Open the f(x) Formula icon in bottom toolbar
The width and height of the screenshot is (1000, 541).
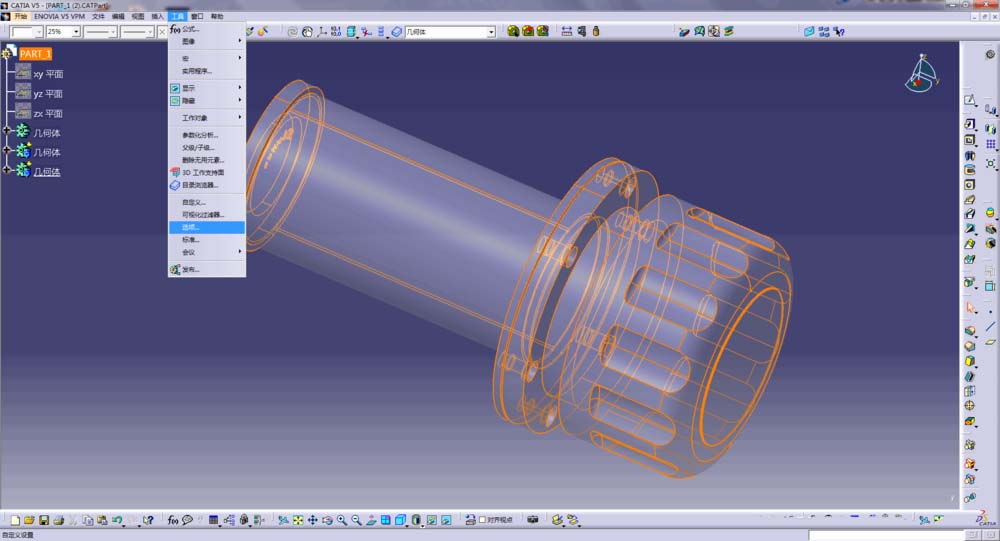[173, 521]
